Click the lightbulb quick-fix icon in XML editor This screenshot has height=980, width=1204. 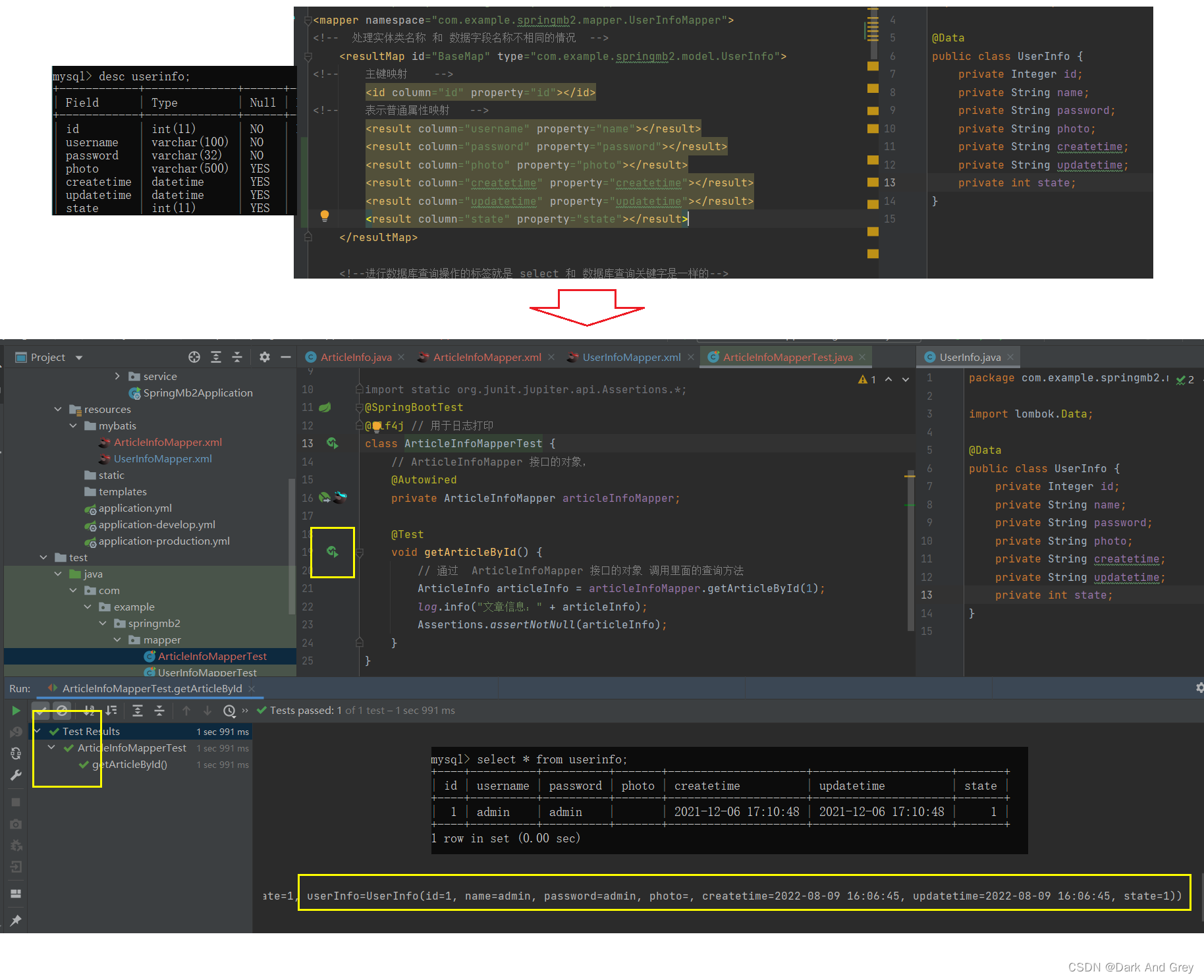(324, 215)
